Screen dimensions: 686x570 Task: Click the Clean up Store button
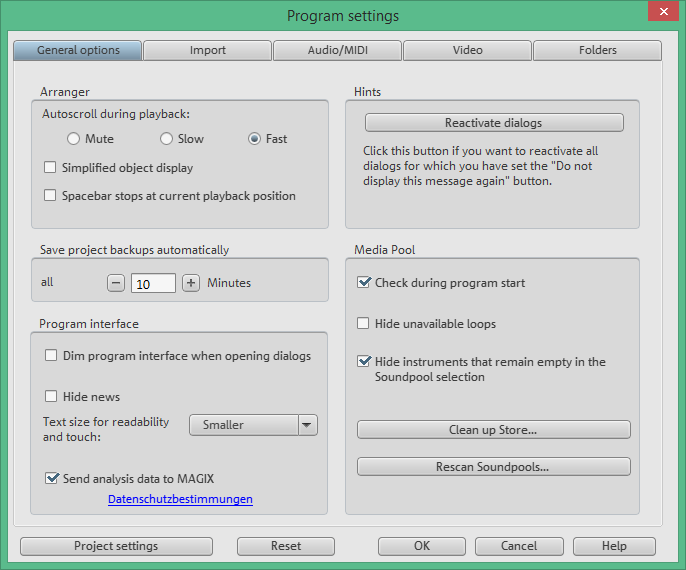pyautogui.click(x=494, y=430)
